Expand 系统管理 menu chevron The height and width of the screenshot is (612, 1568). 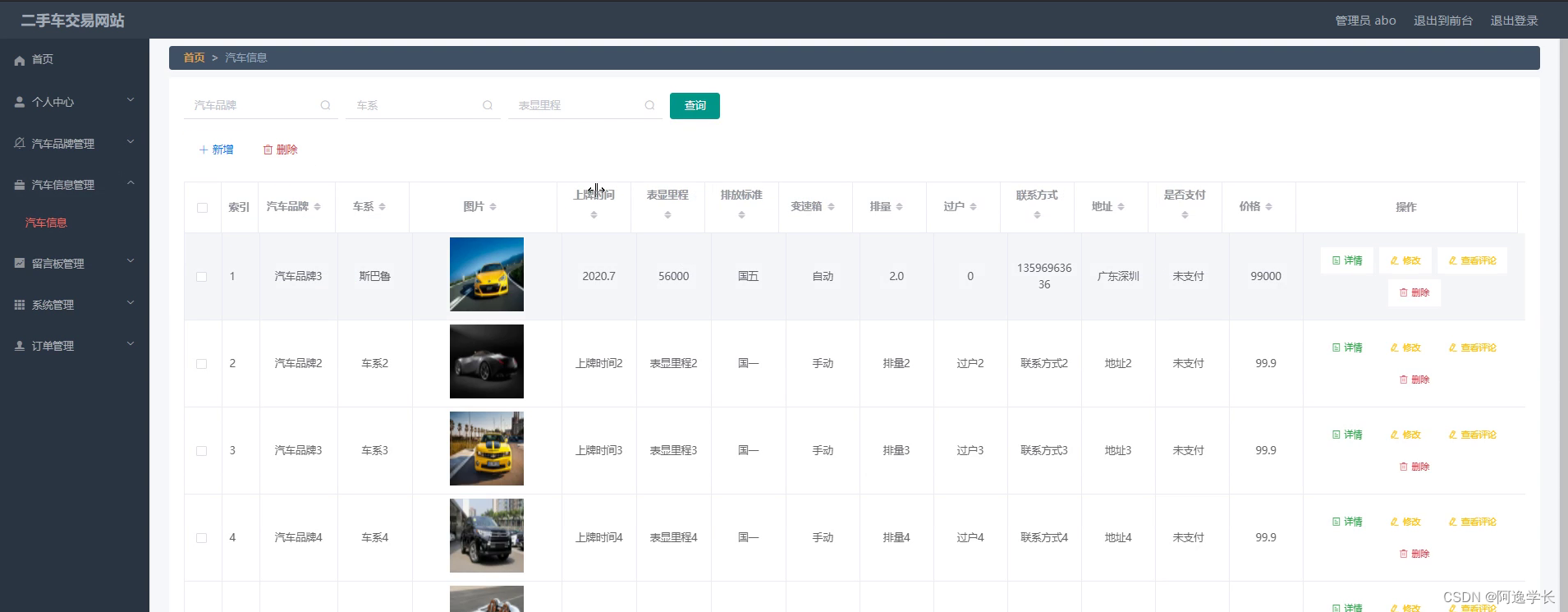tap(130, 303)
